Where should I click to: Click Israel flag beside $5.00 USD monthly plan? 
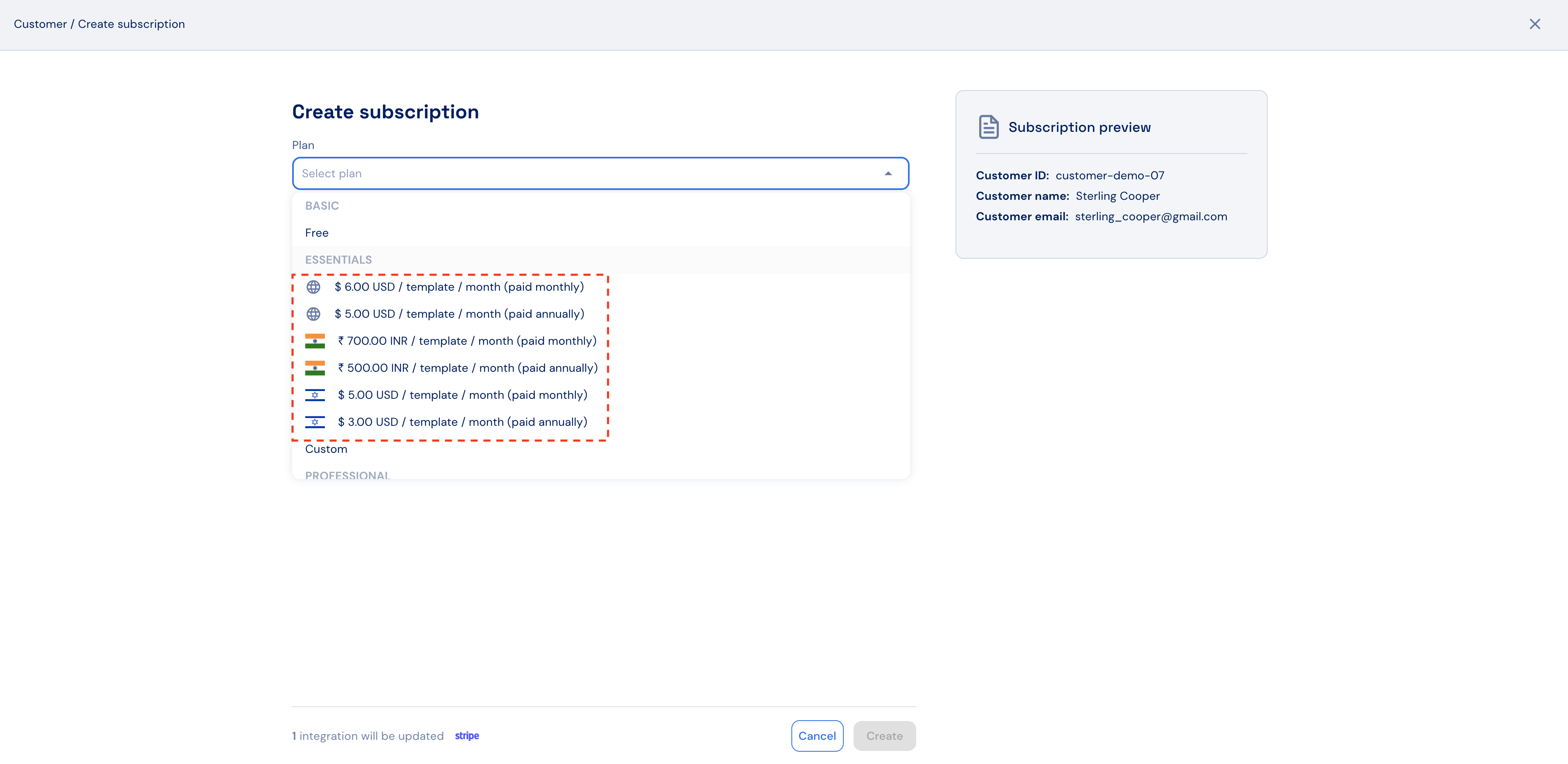pyautogui.click(x=315, y=395)
